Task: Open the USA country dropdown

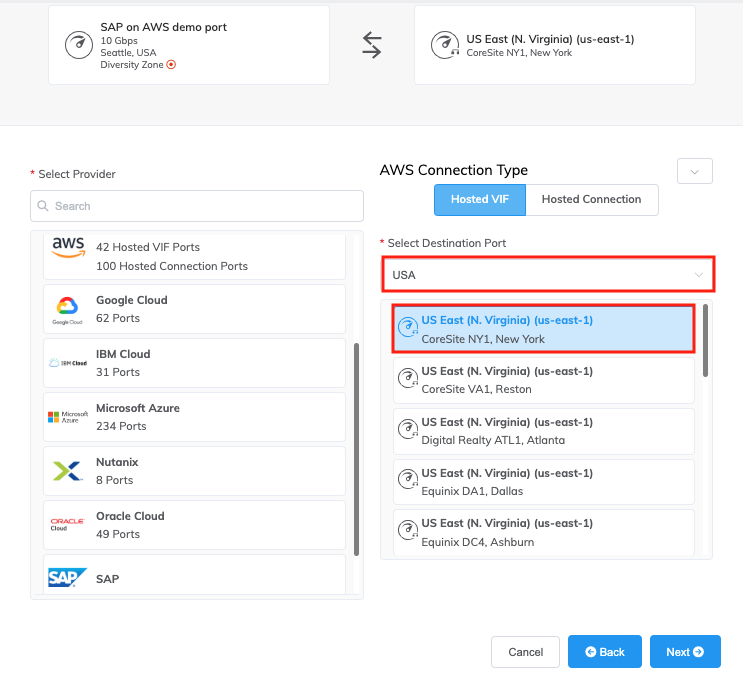Action: point(548,275)
